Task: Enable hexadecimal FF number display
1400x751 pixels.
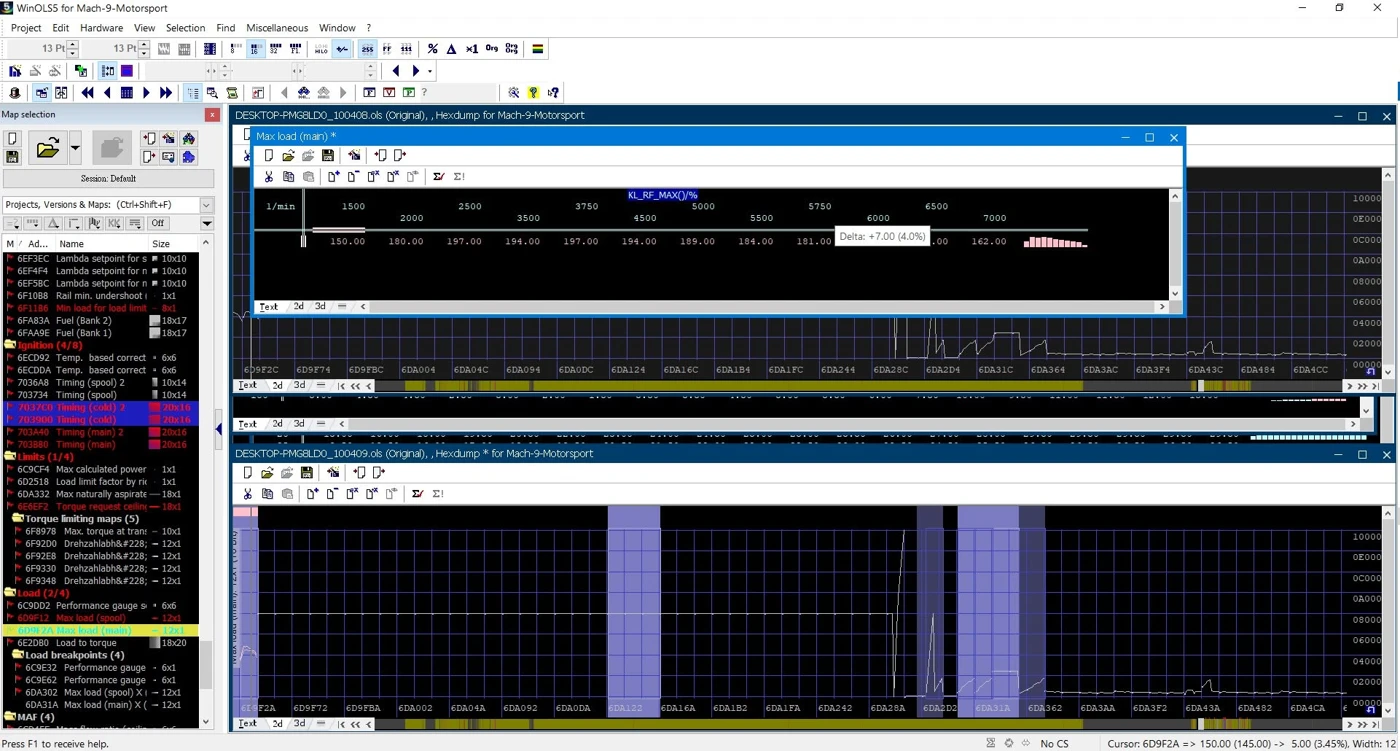Action: [x=387, y=49]
